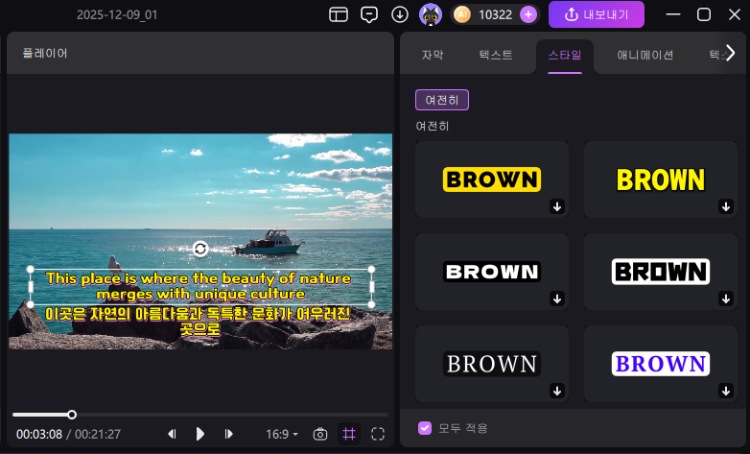Click the playback progress slider handle

72,414
